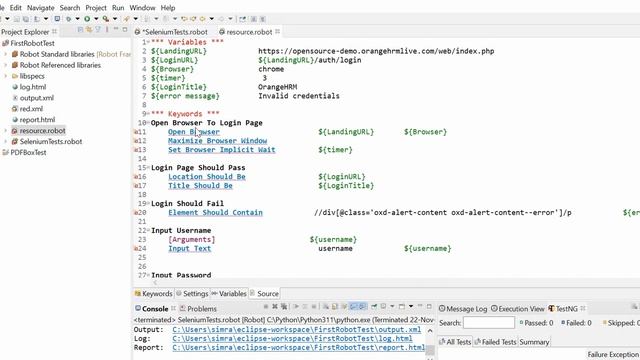The height and width of the screenshot is (360, 640).
Task: Collapse the Input Username keyword fold
Action: tap(148, 231)
